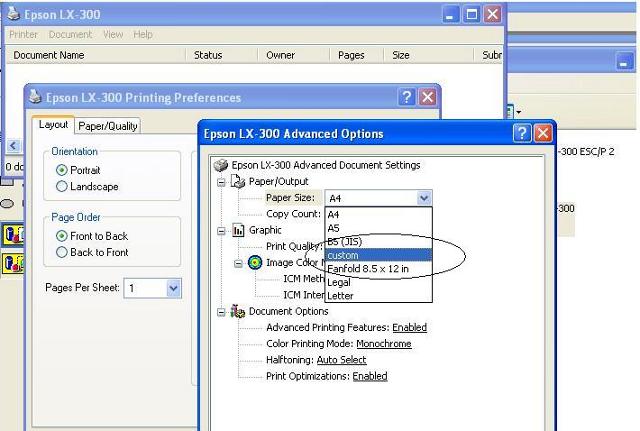
Task: Collapse the Document Options tree node
Action: pos(221,313)
